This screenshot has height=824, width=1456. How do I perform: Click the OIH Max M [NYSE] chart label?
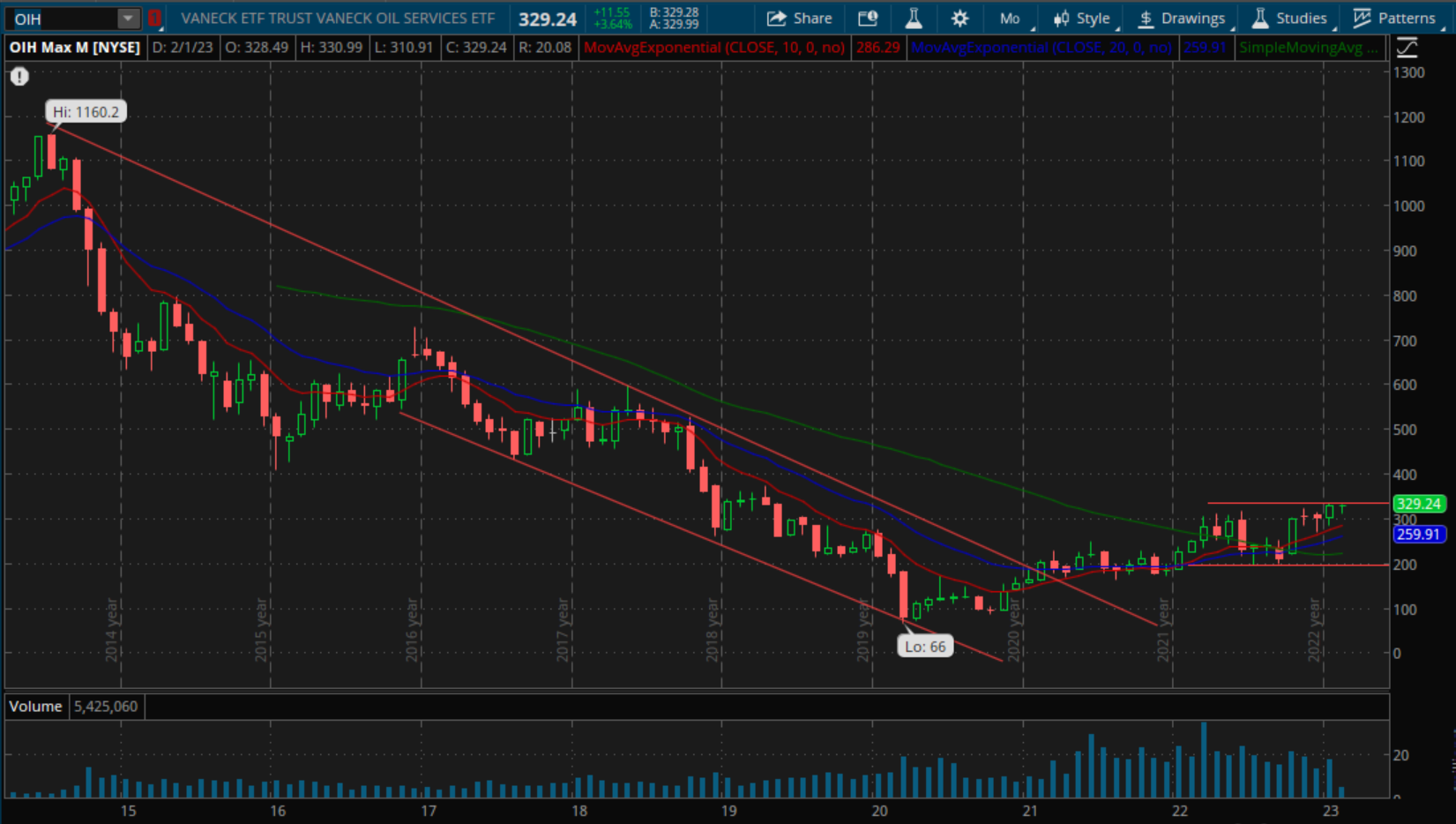(x=75, y=48)
